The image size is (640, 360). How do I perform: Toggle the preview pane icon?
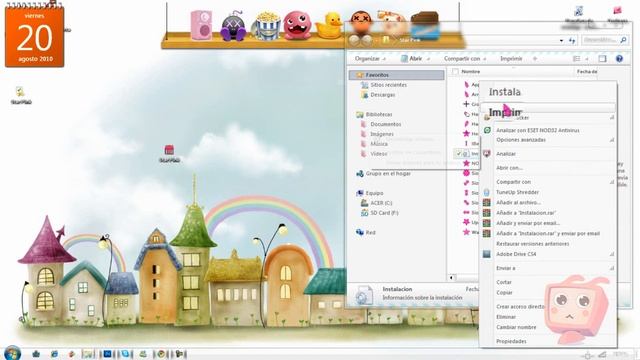[602, 59]
